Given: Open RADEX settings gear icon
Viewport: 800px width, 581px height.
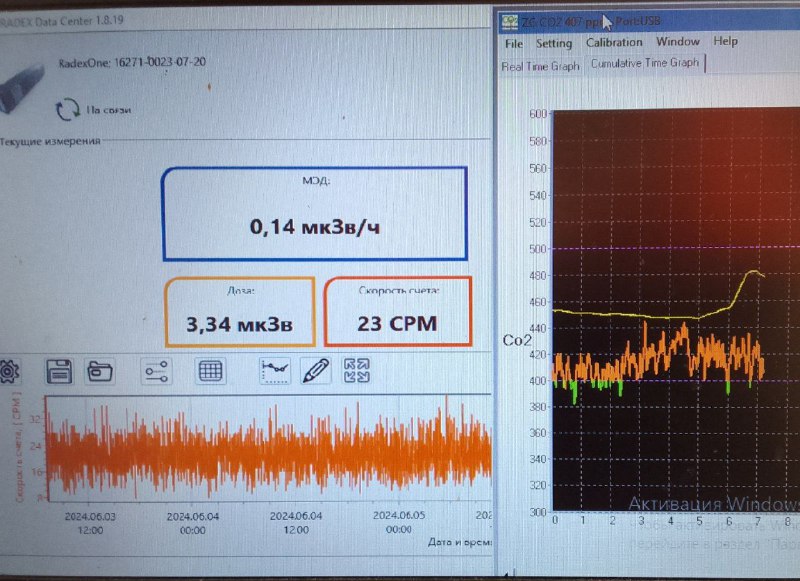Looking at the screenshot, I should coord(9,371).
